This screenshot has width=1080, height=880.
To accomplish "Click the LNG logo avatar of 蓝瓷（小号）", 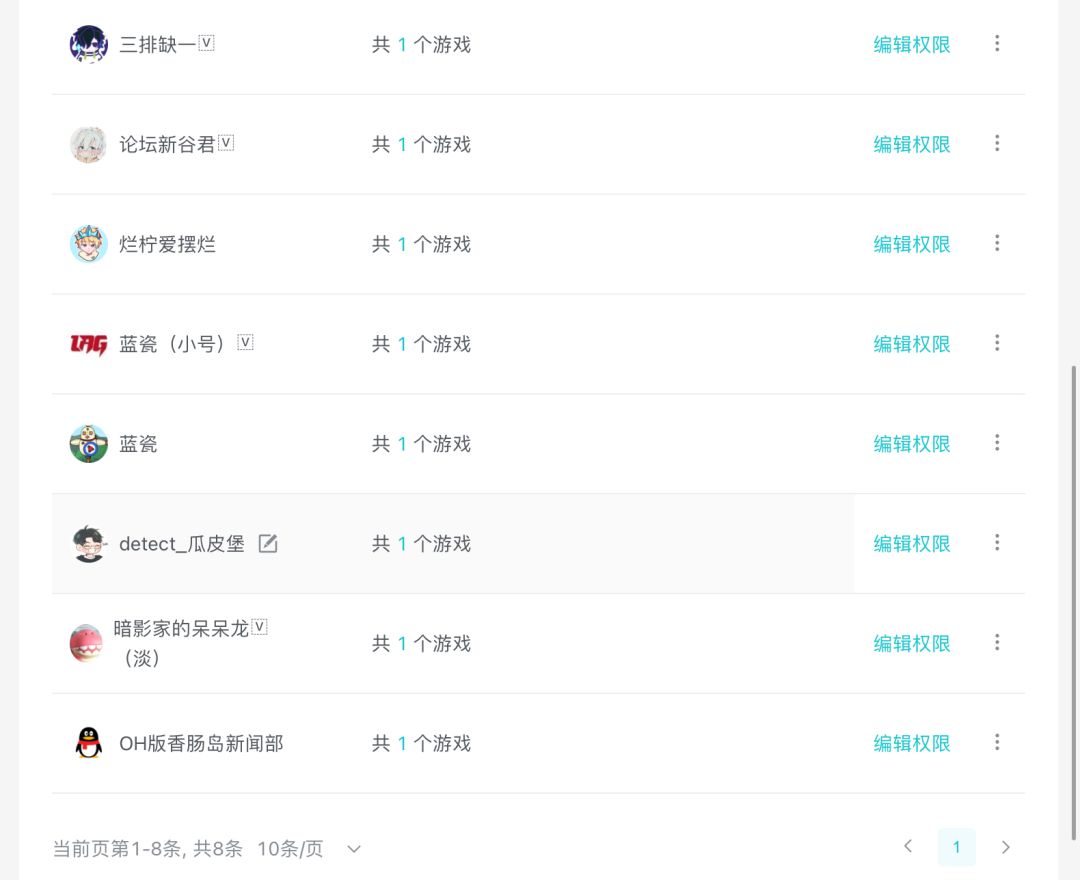I will [x=89, y=344].
